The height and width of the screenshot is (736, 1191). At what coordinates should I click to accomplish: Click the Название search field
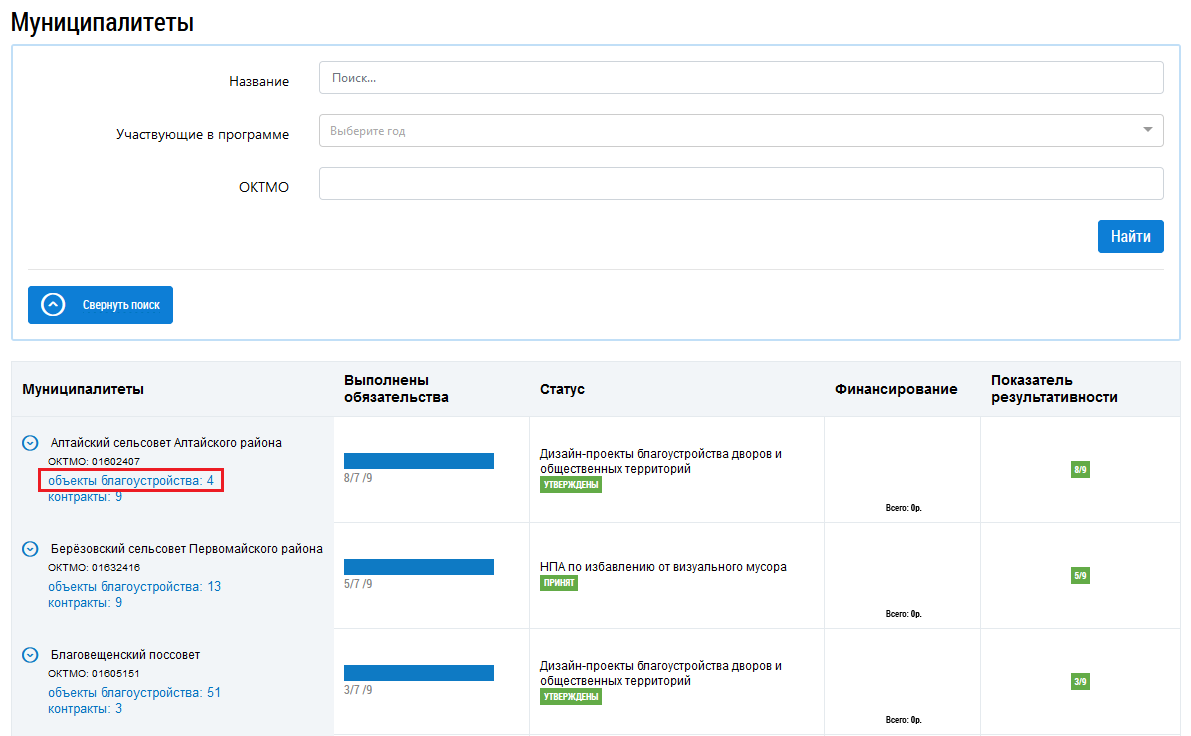[740, 78]
